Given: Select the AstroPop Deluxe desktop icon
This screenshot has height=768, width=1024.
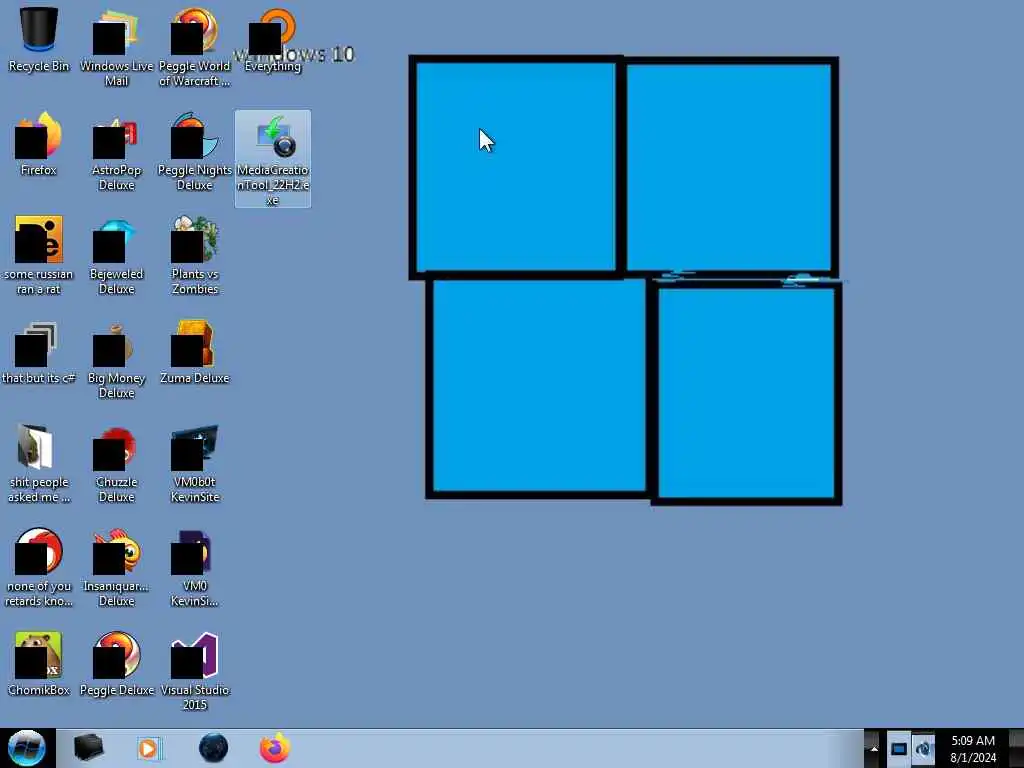Looking at the screenshot, I should point(116,152).
